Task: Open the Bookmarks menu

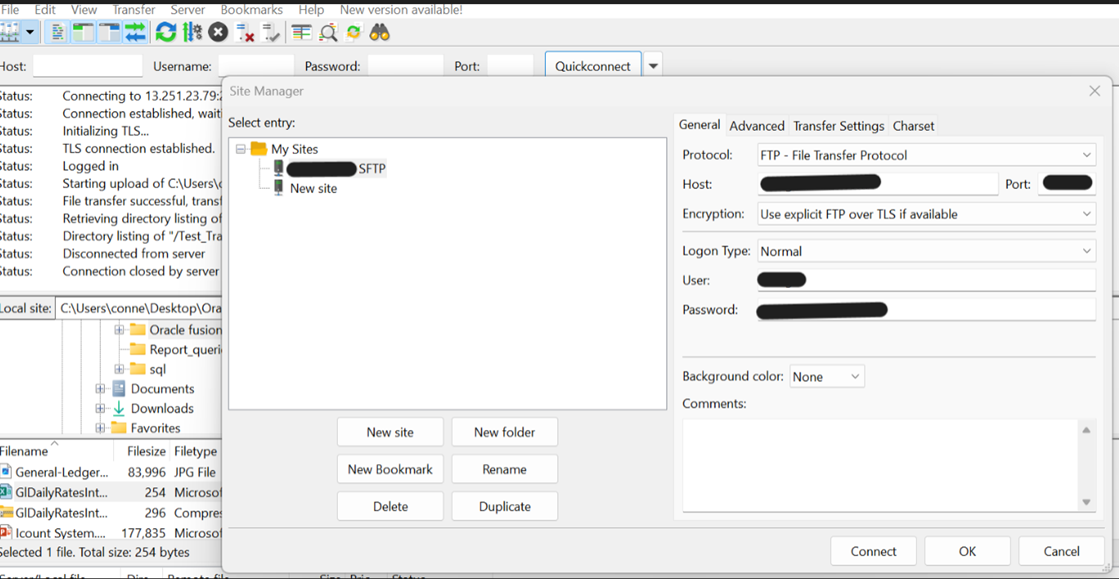Action: point(251,10)
